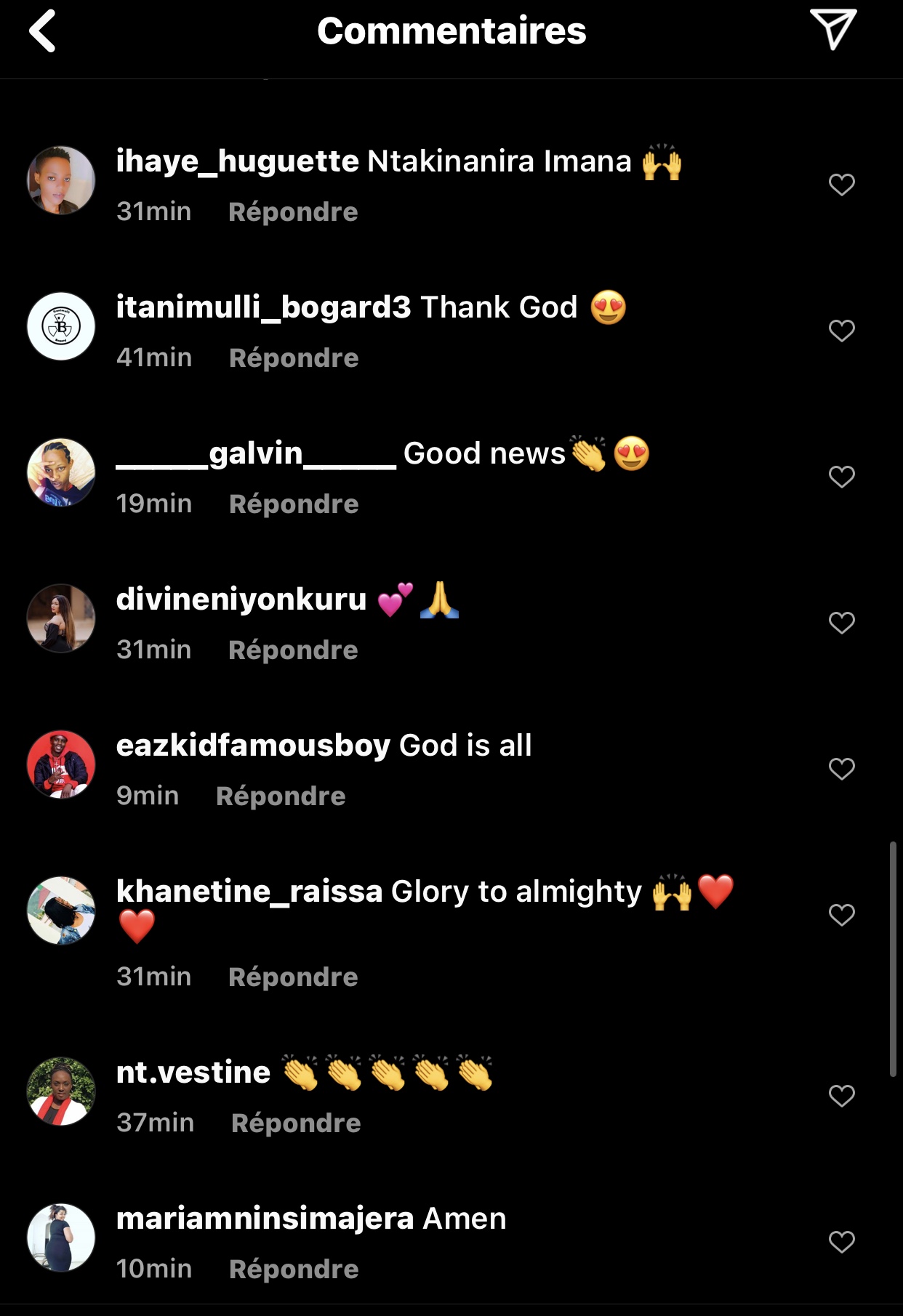This screenshot has height=1316, width=903.
Task: Reply to ihaye_huguette via Répondre
Action: (293, 212)
